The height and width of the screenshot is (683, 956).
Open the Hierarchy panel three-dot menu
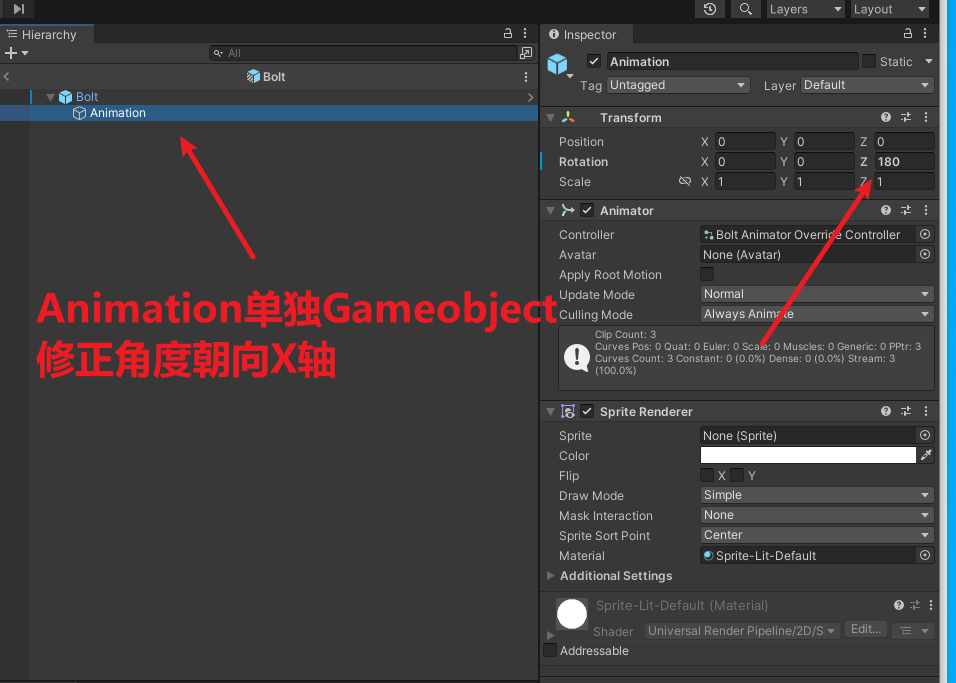point(525,34)
